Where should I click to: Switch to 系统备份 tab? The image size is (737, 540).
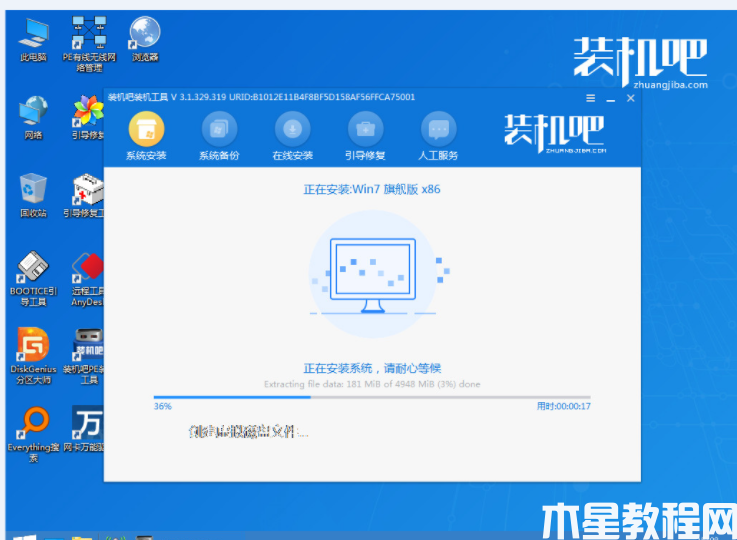[x=219, y=136]
